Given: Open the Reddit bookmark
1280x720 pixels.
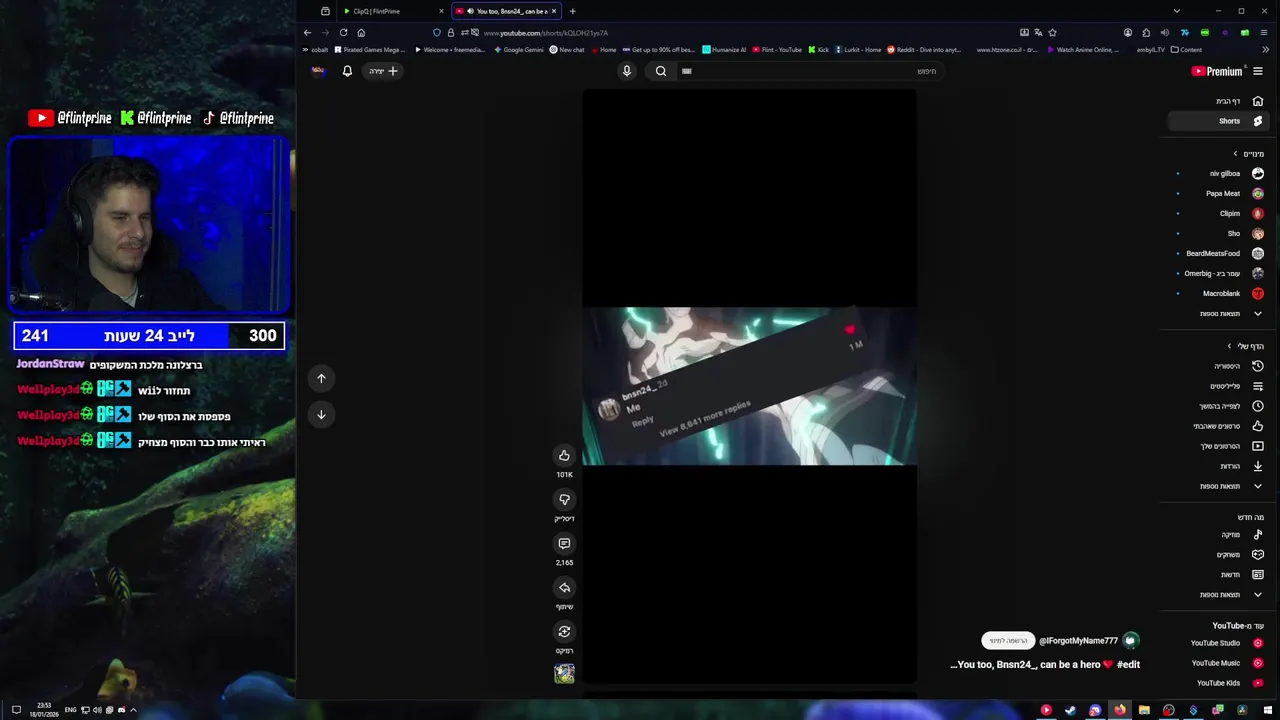Looking at the screenshot, I should pyautogui.click(x=924, y=49).
